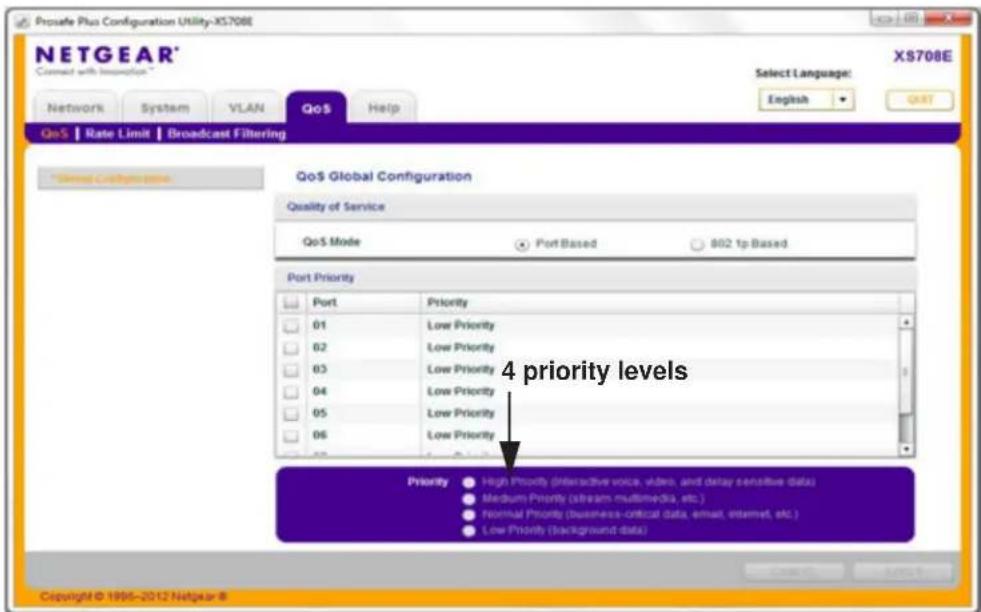Click the NETGEAR logo
Viewport: 981px width, 612px height.
point(107,55)
